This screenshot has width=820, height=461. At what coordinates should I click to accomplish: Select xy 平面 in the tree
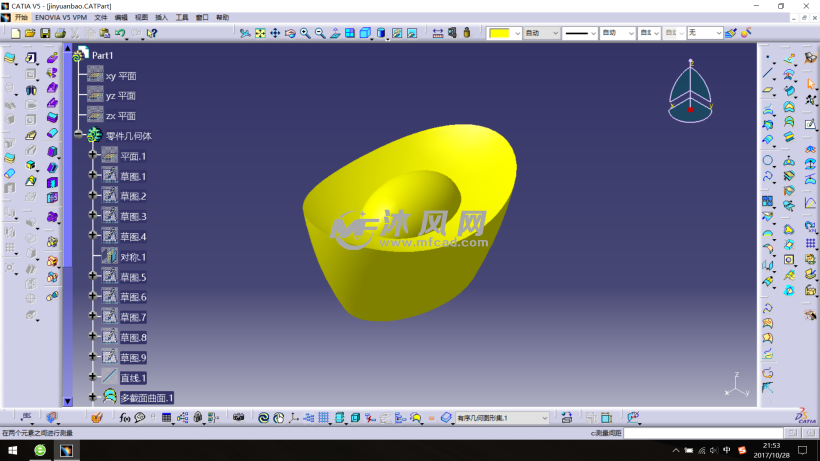coord(120,76)
